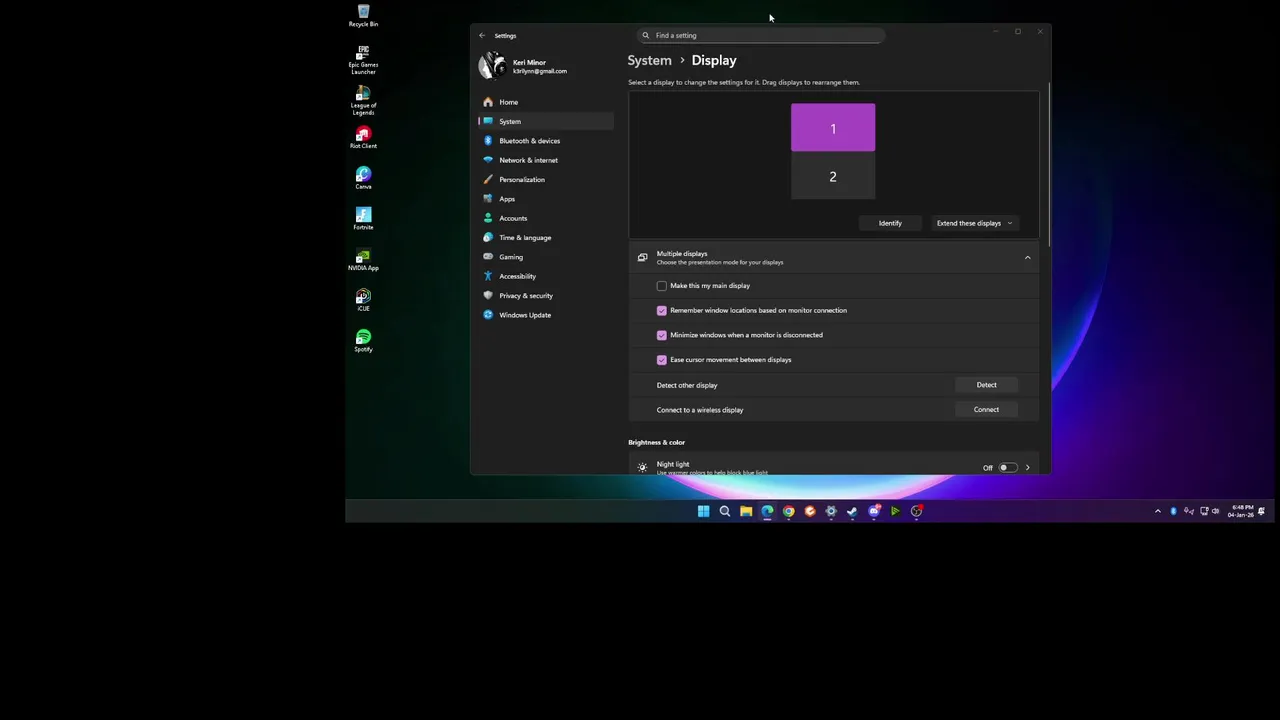Select the Canva desktop shortcut
The image size is (1280, 720).
[x=363, y=178]
